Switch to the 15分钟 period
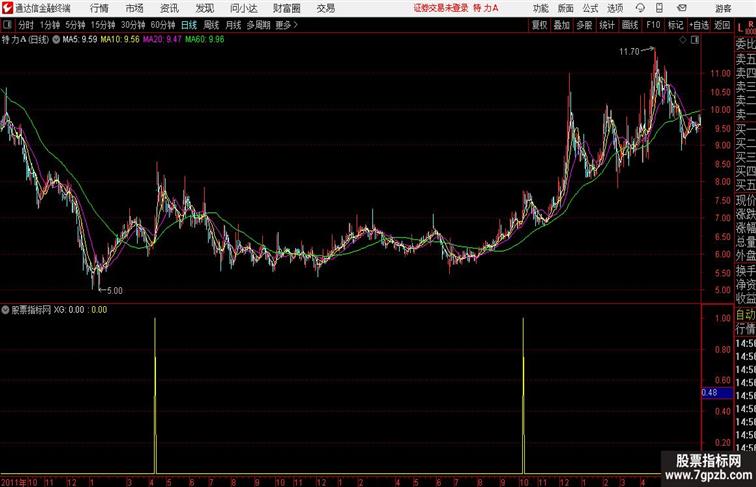The width and height of the screenshot is (756, 487). (x=103, y=25)
